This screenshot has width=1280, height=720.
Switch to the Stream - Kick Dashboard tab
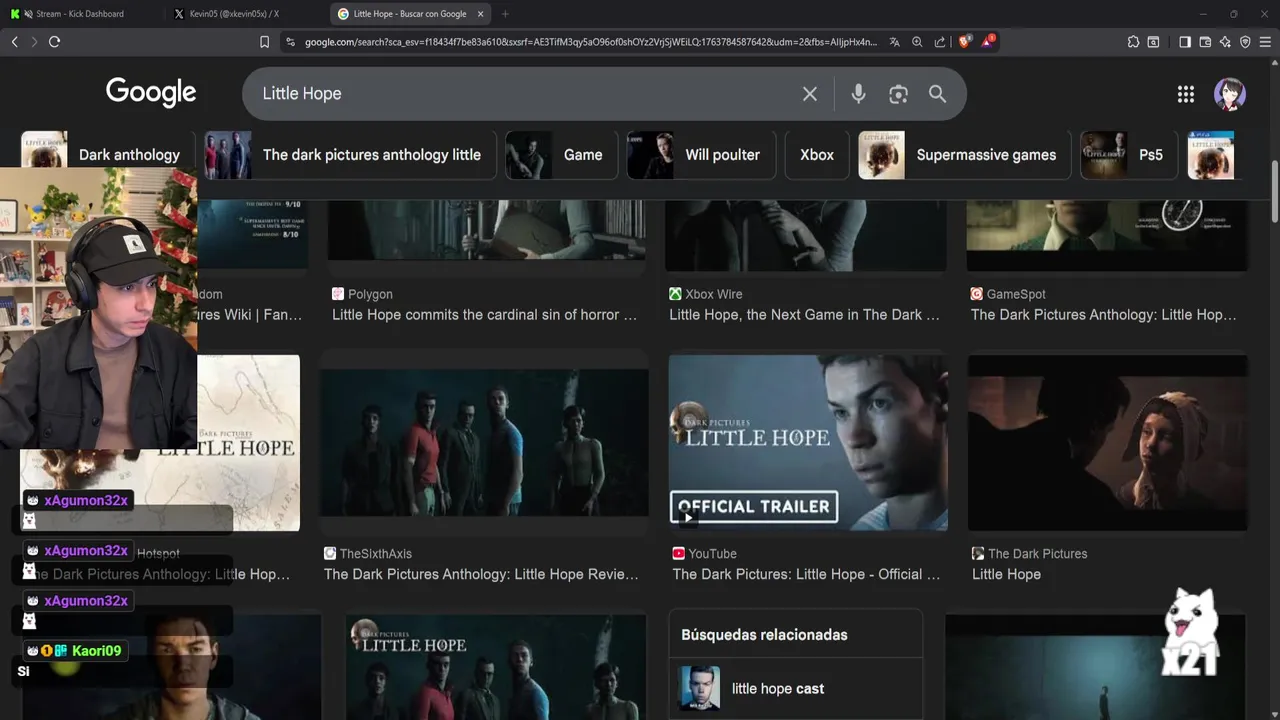coord(80,14)
